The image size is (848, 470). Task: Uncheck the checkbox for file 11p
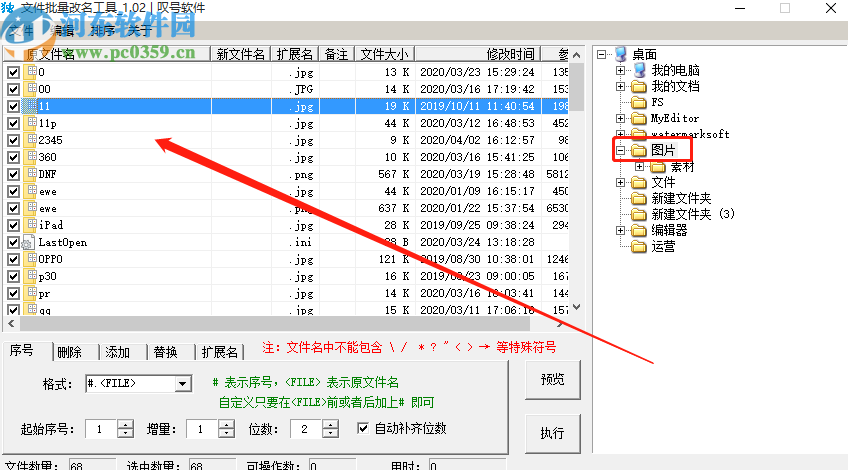coord(14,123)
